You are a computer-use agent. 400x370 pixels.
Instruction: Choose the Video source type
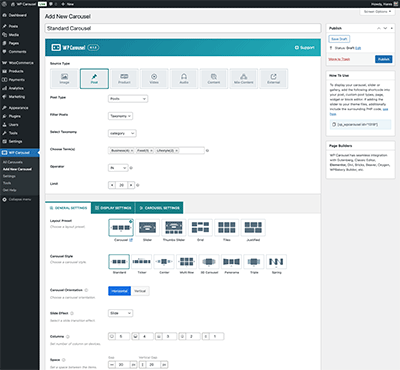click(x=154, y=79)
